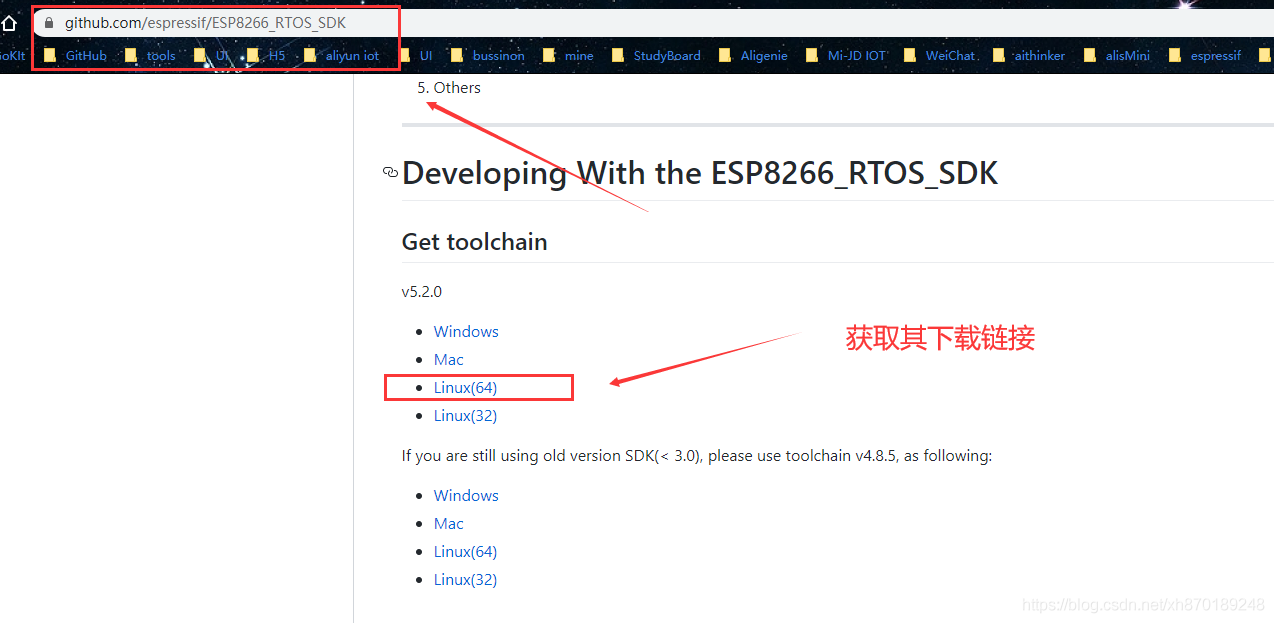Click the anchor link icon beside Developing heading
This screenshot has width=1274, height=623.
pos(390,173)
